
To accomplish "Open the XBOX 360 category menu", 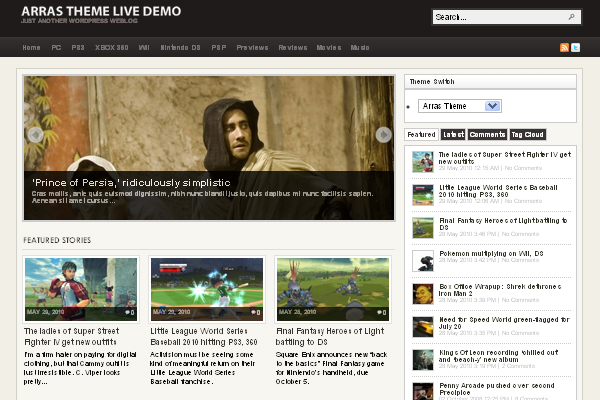I will point(111,47).
